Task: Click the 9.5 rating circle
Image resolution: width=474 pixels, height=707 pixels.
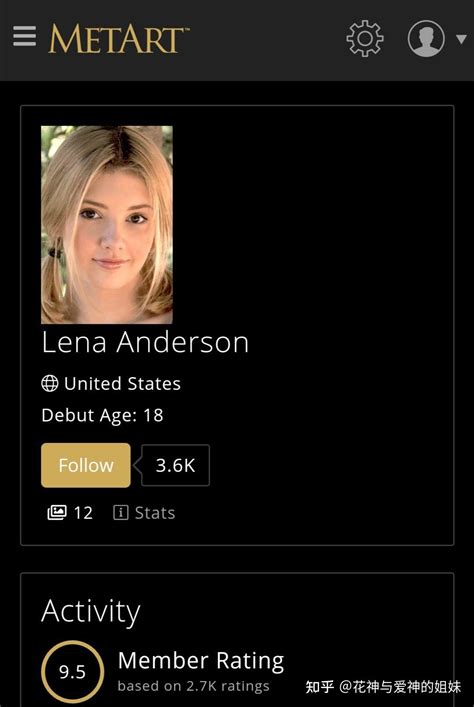Action: (72, 672)
